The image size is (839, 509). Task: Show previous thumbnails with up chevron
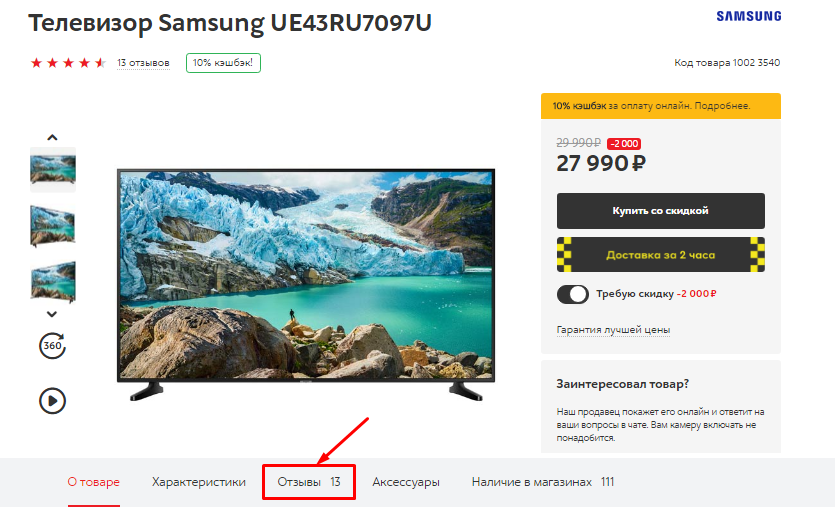(52, 138)
